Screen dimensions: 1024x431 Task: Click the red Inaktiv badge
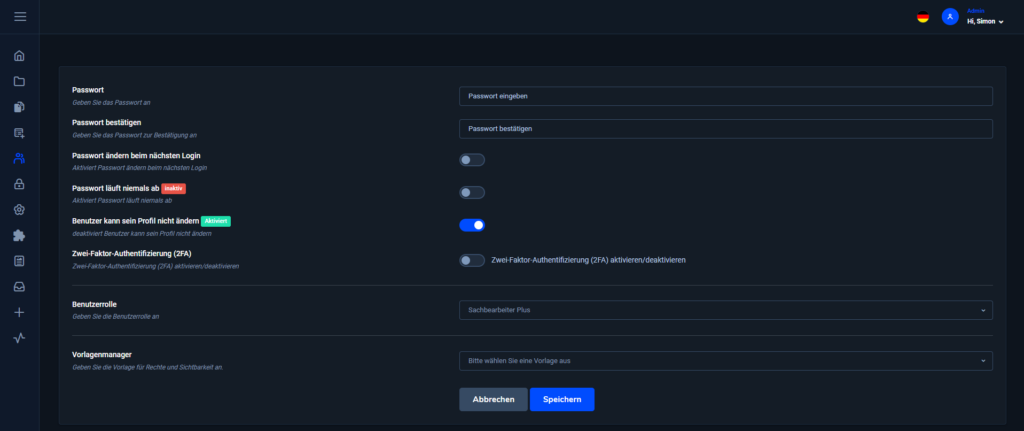174,188
